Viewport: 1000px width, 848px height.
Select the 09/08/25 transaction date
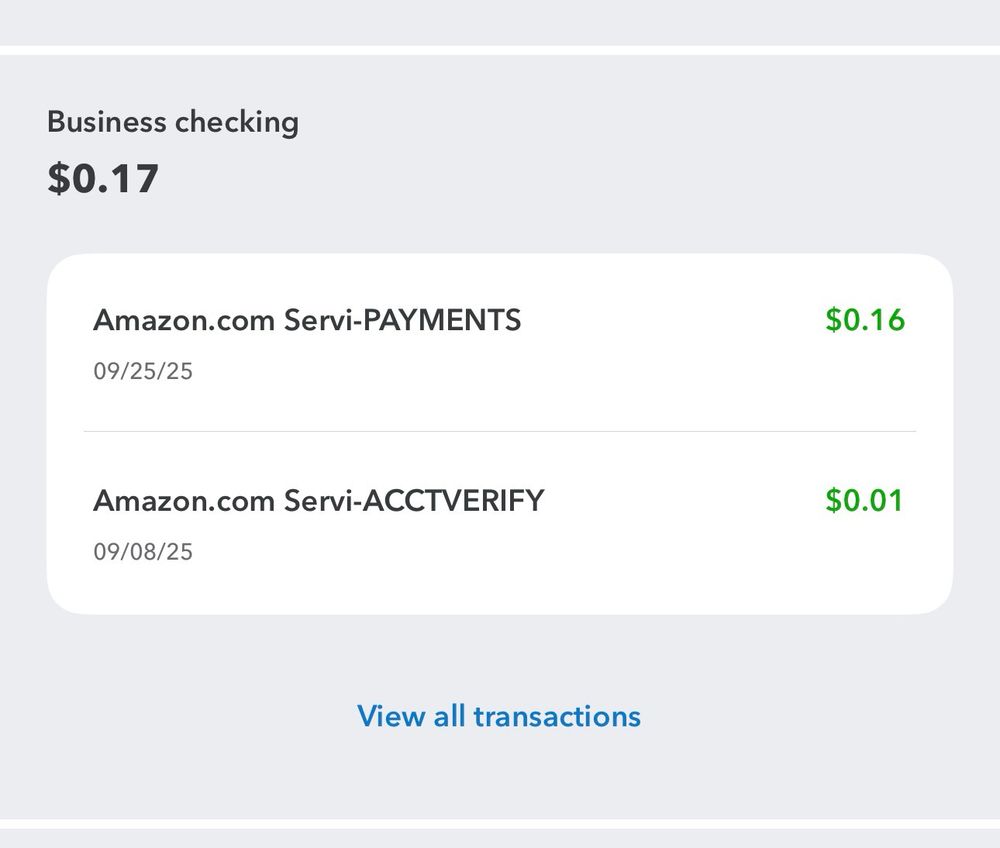(x=143, y=552)
